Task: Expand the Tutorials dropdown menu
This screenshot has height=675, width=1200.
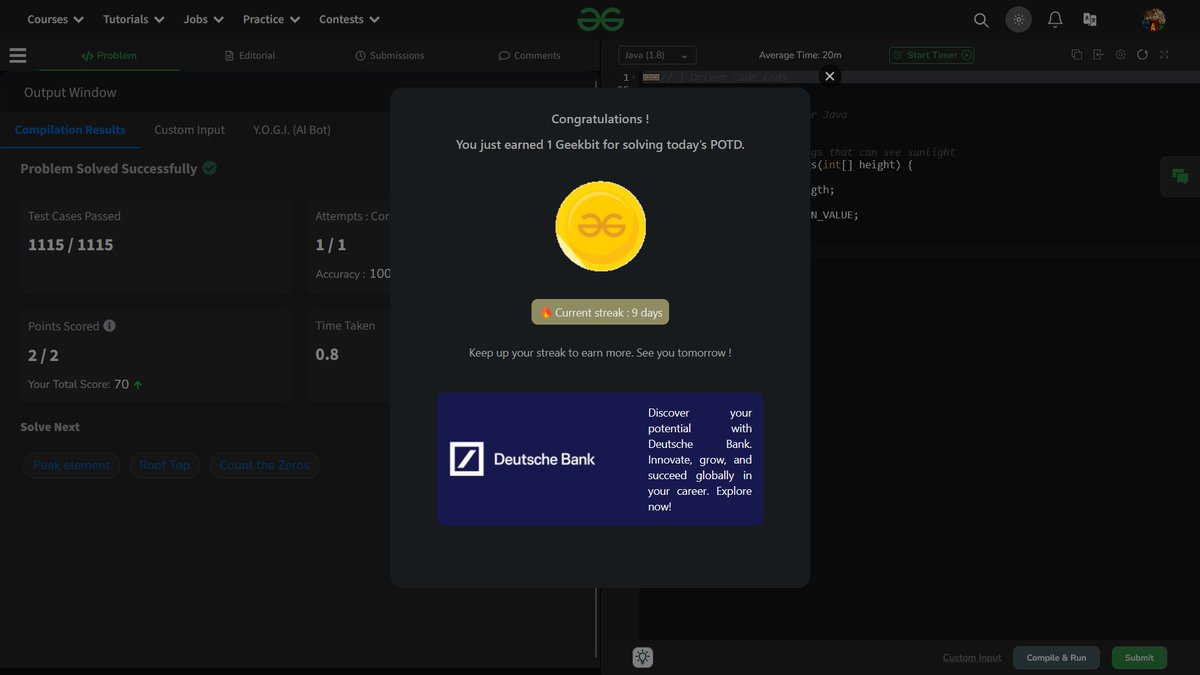Action: point(133,19)
